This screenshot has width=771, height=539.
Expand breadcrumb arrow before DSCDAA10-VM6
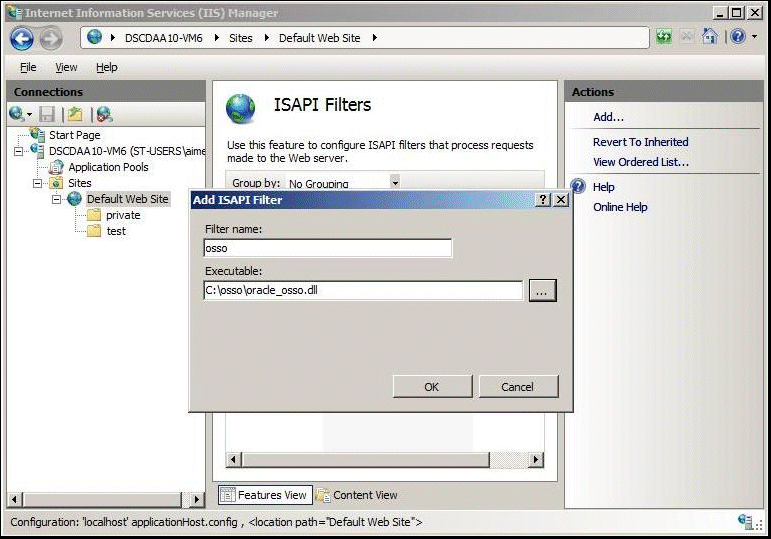[113, 37]
